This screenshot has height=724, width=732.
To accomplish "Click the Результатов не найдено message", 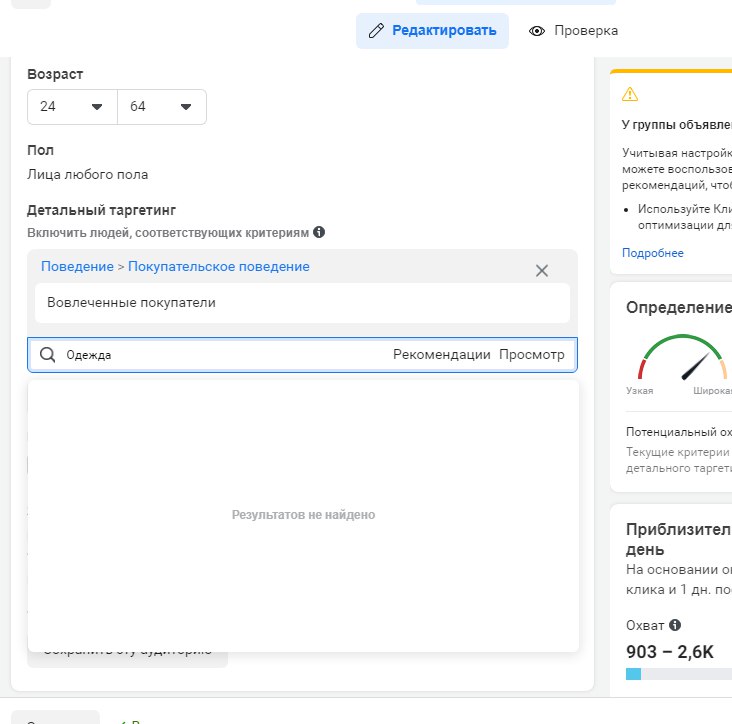I will coord(303,514).
